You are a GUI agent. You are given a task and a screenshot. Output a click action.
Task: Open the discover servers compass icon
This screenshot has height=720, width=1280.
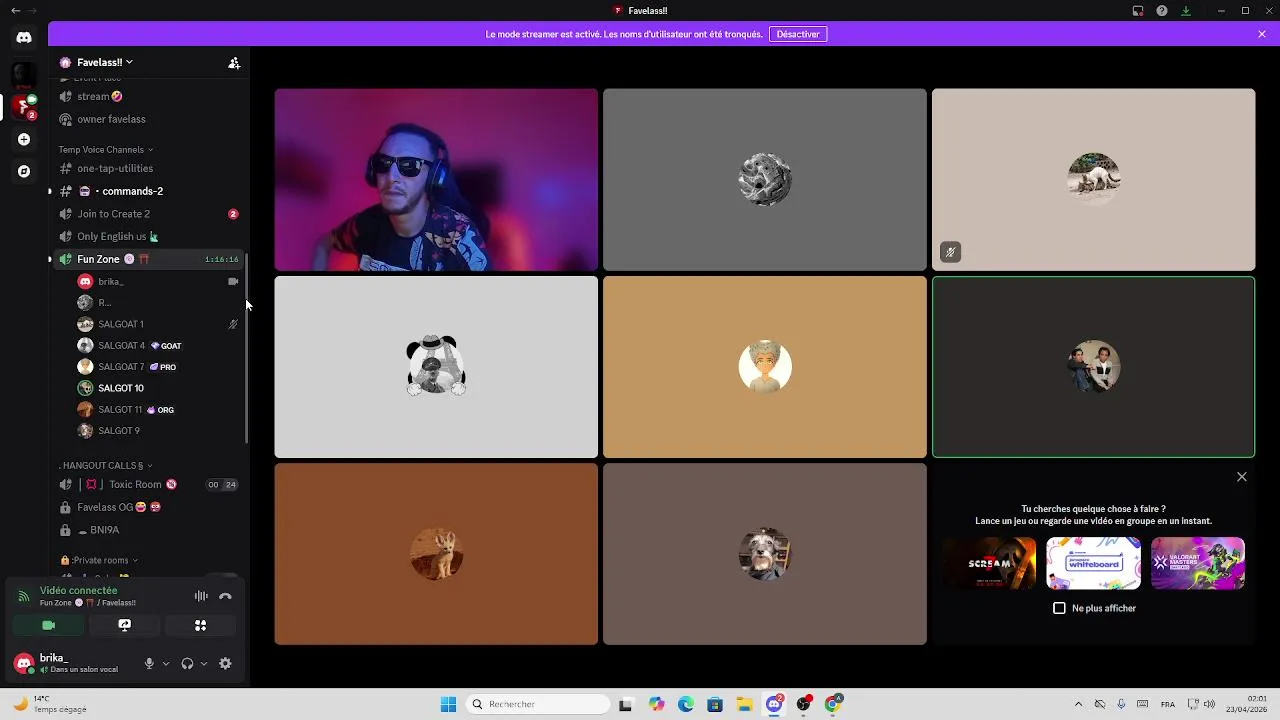pyautogui.click(x=24, y=171)
